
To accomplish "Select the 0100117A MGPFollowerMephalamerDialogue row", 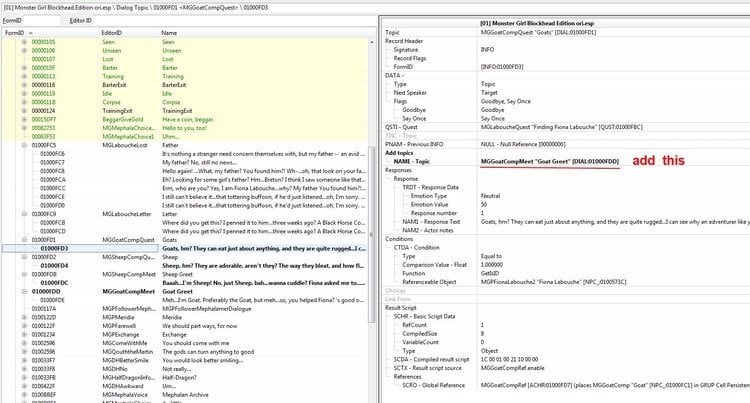I will 185,309.
